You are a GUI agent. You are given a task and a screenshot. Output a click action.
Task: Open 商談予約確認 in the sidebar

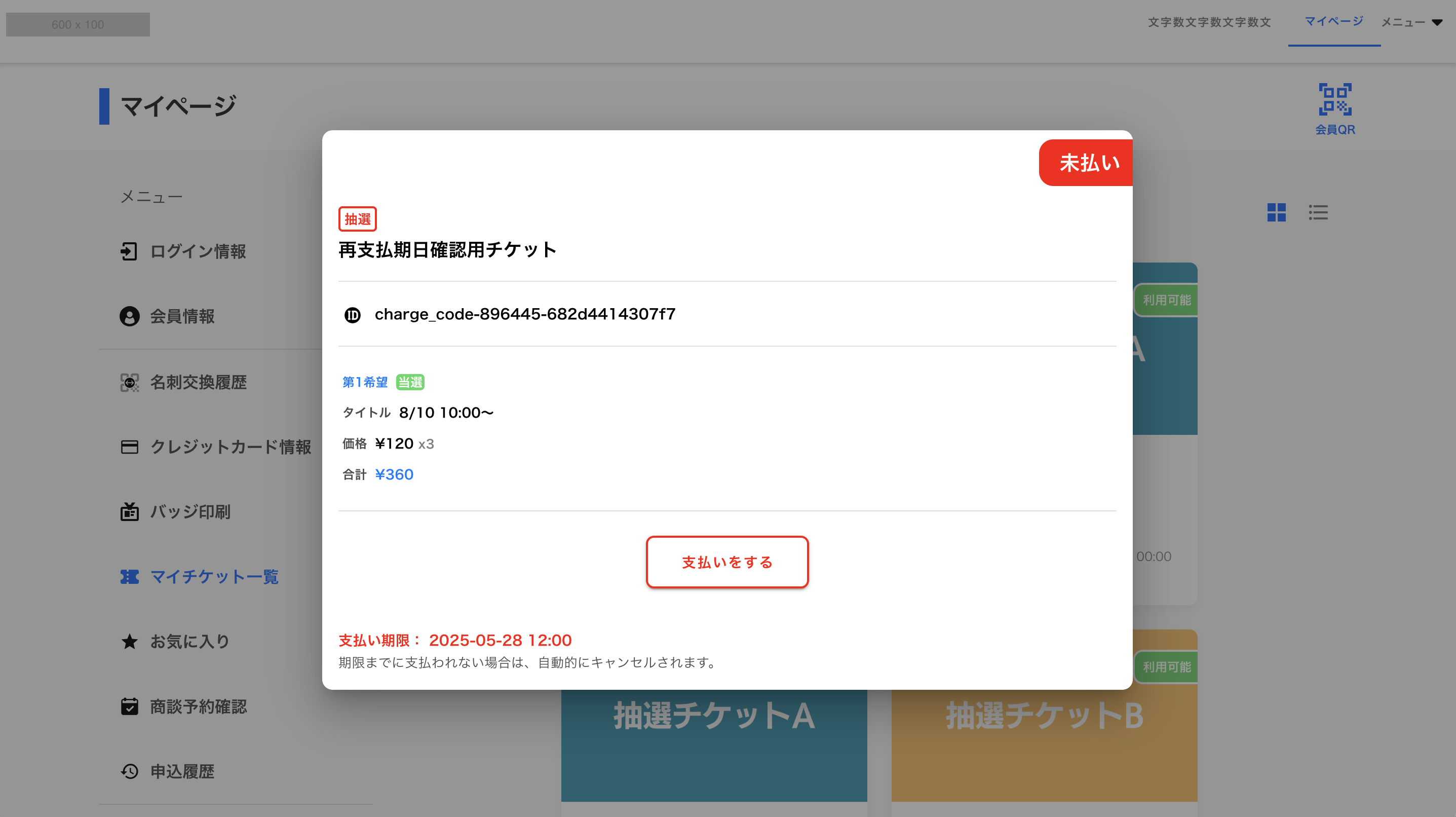[x=199, y=706]
